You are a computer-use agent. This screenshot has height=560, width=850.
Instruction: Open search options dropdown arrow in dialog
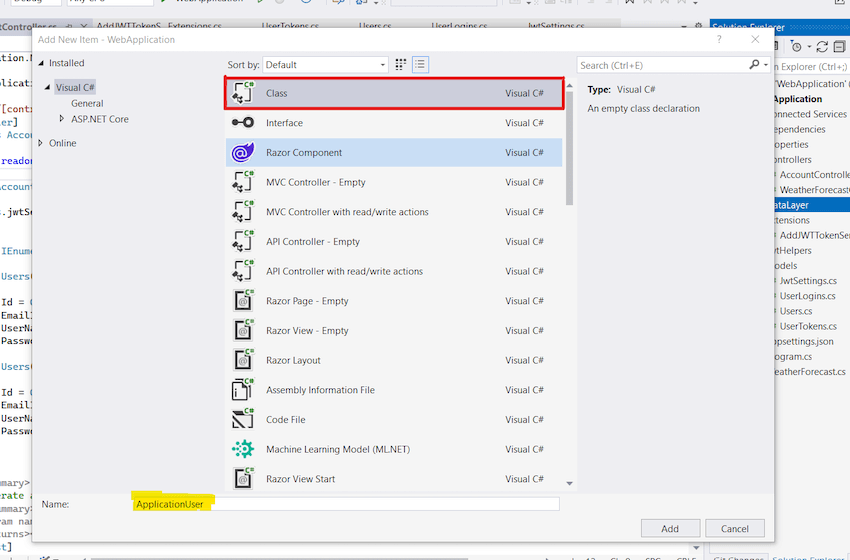[765, 65]
